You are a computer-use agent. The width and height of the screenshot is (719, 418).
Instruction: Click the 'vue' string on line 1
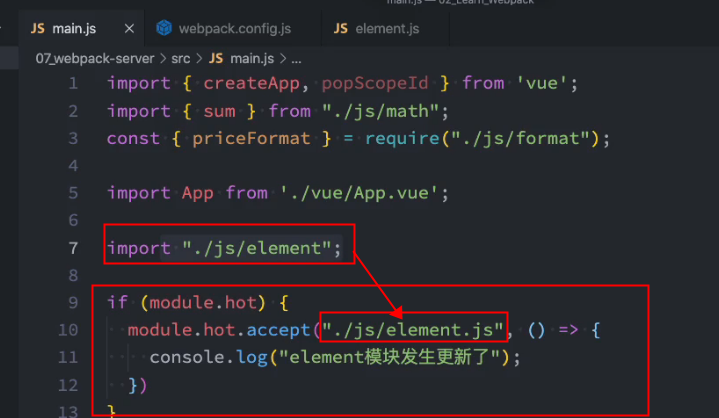(542, 83)
